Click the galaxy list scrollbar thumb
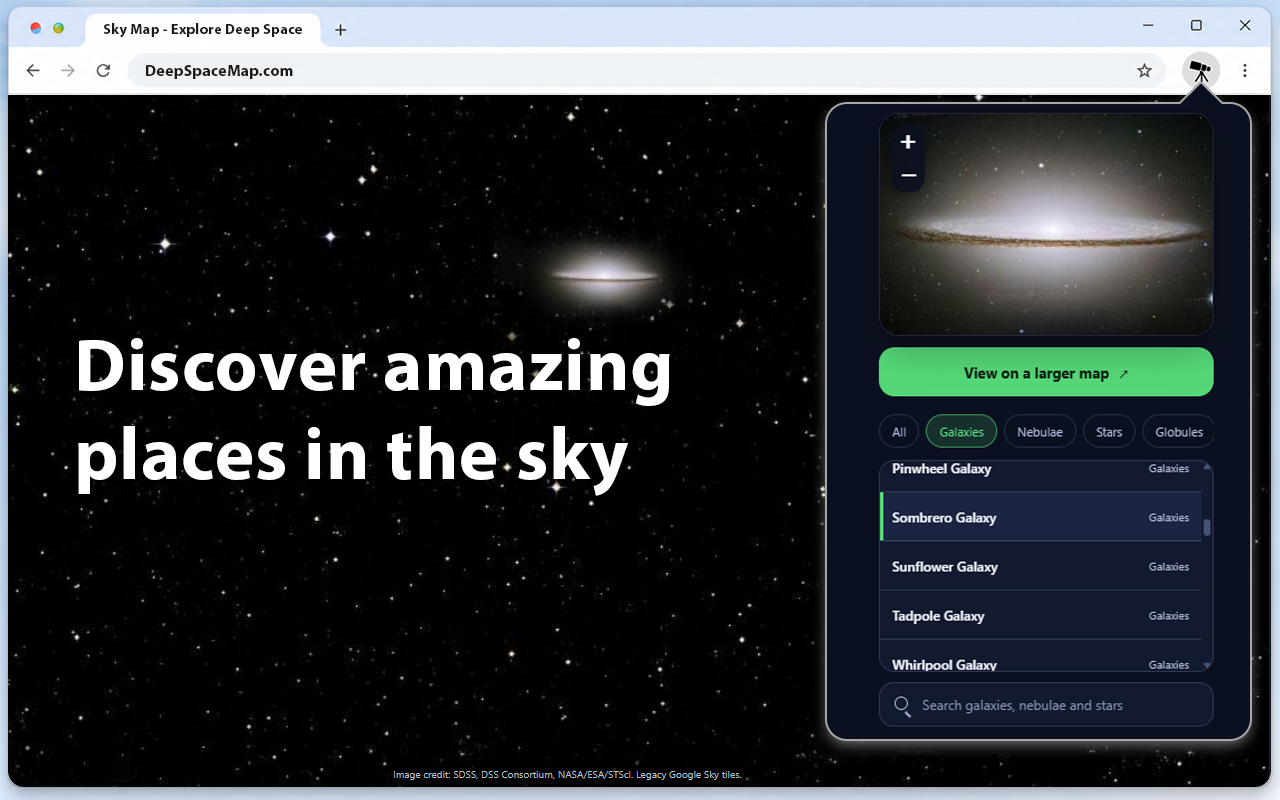 [1207, 527]
